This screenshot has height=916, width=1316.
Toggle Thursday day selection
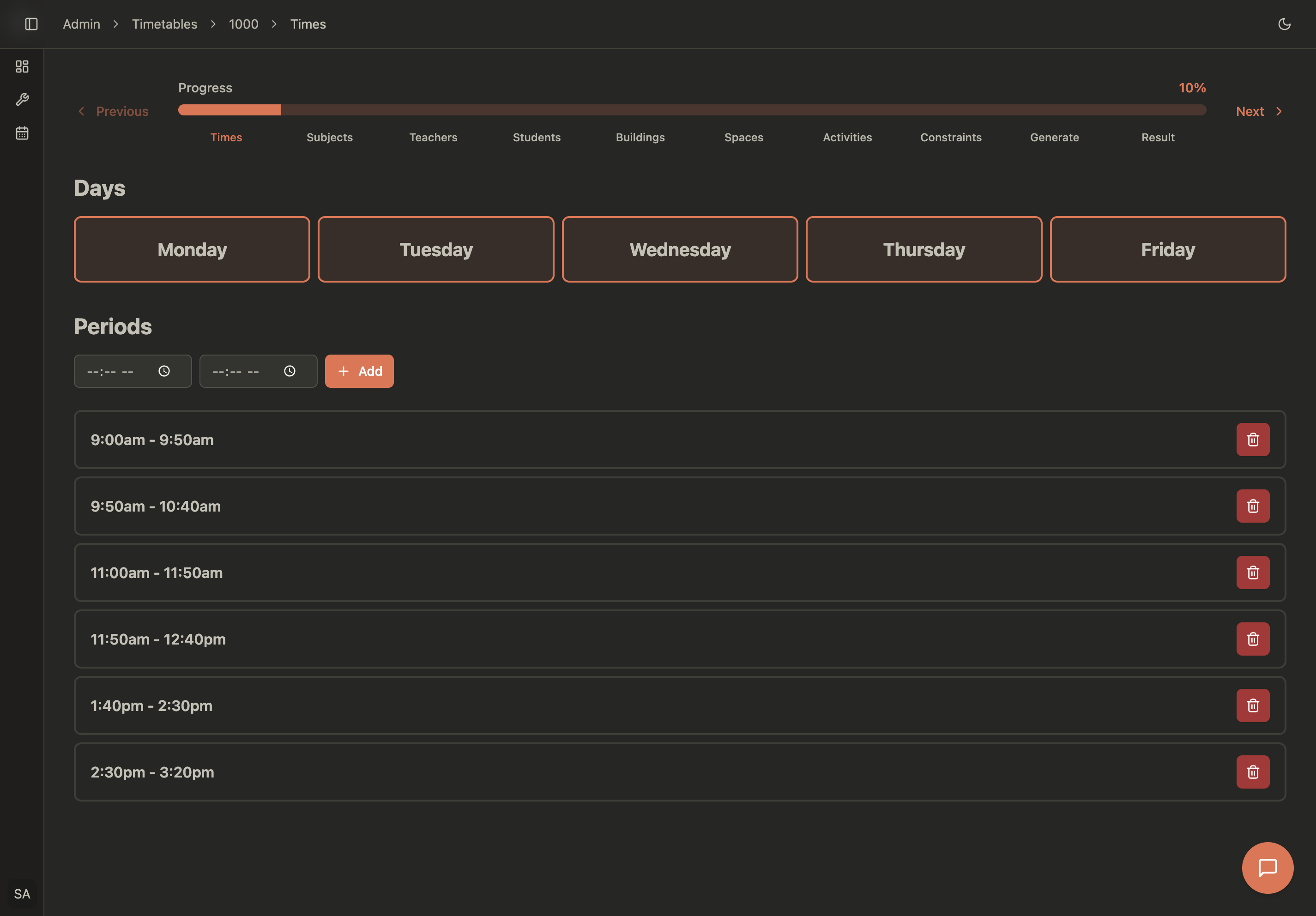pyautogui.click(x=924, y=249)
